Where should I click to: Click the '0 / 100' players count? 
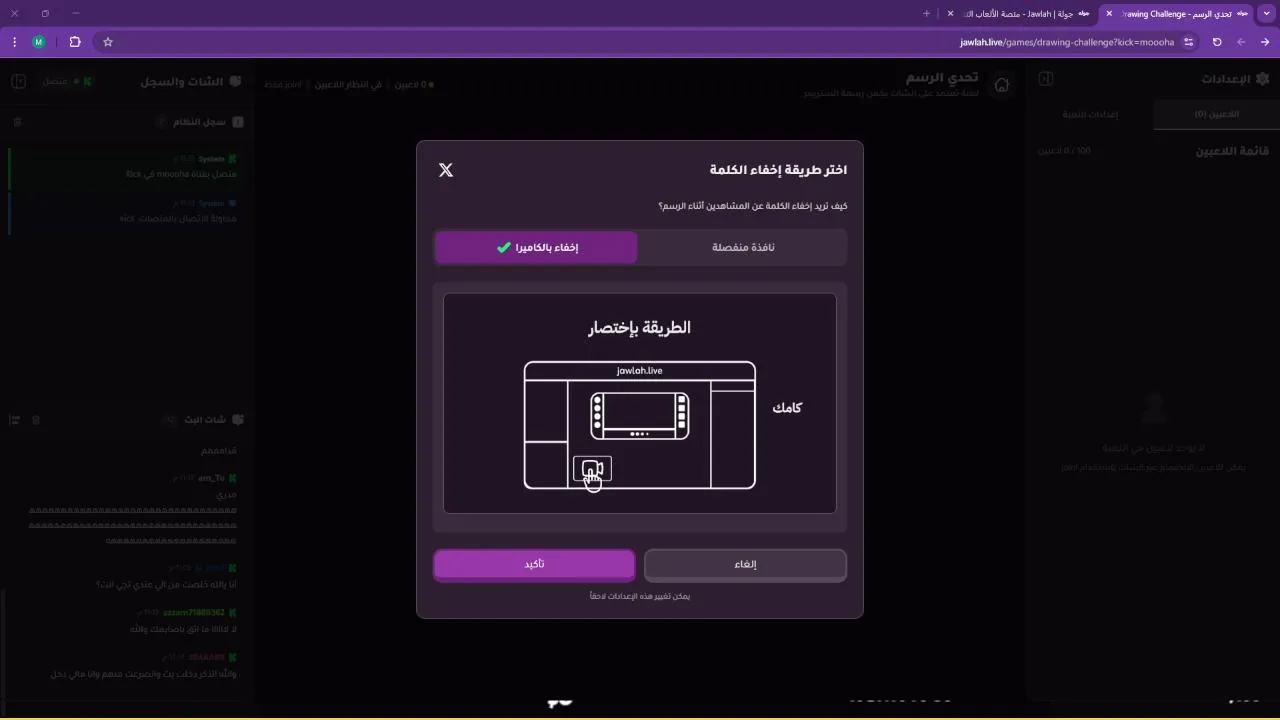(1064, 151)
